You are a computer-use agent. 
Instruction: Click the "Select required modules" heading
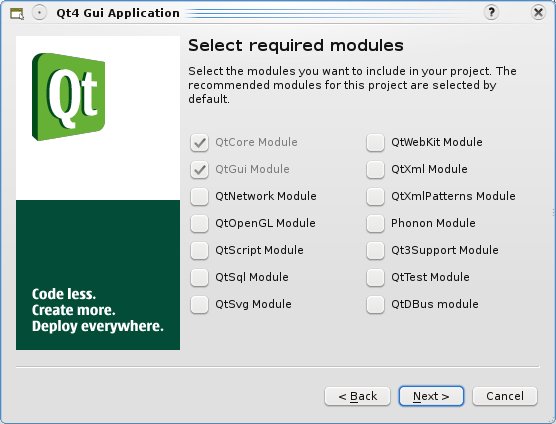296,45
